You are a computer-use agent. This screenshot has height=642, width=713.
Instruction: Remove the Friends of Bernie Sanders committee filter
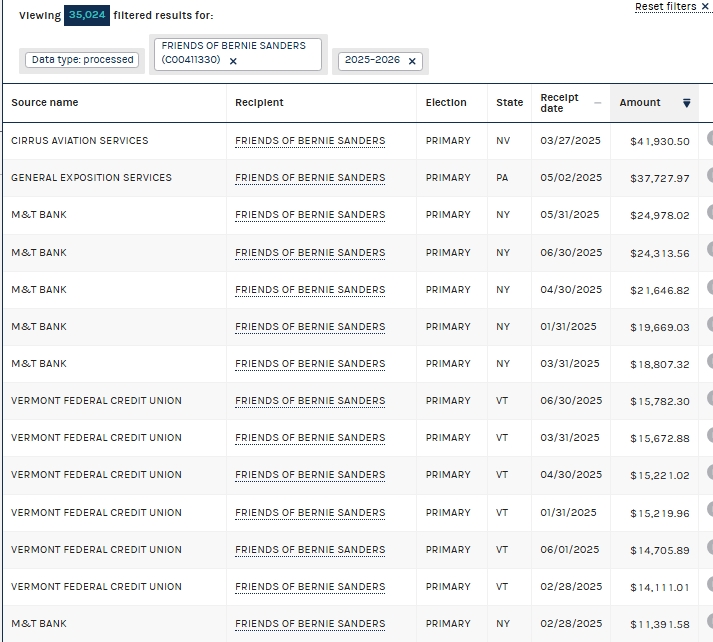click(233, 61)
